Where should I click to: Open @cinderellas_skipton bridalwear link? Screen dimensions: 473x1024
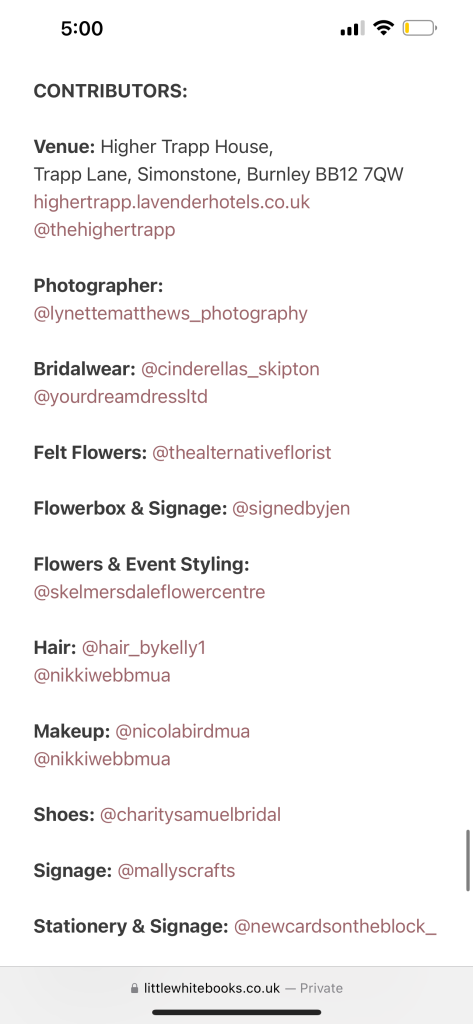pyautogui.click(x=231, y=369)
